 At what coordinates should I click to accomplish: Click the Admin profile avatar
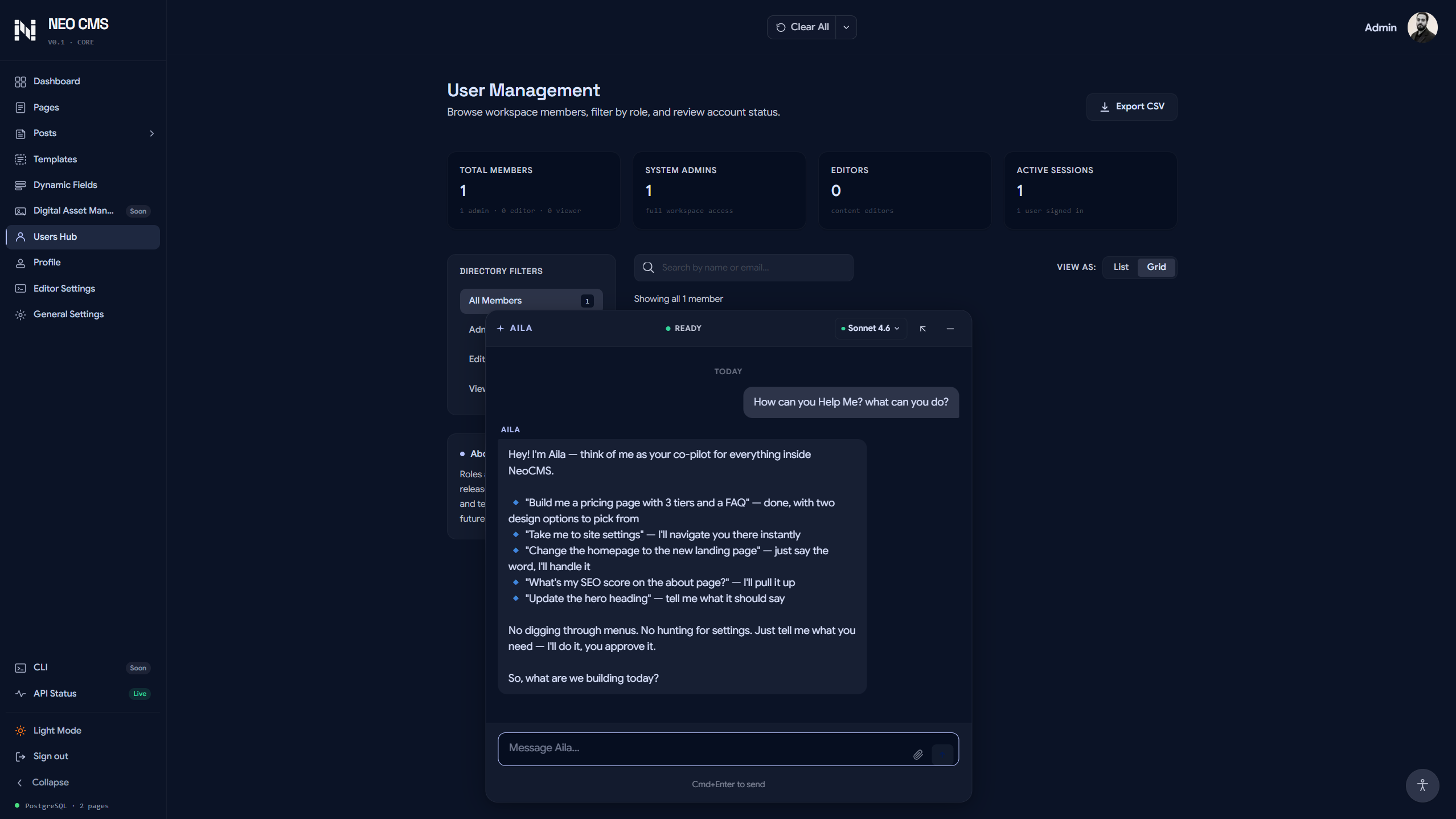(1422, 27)
